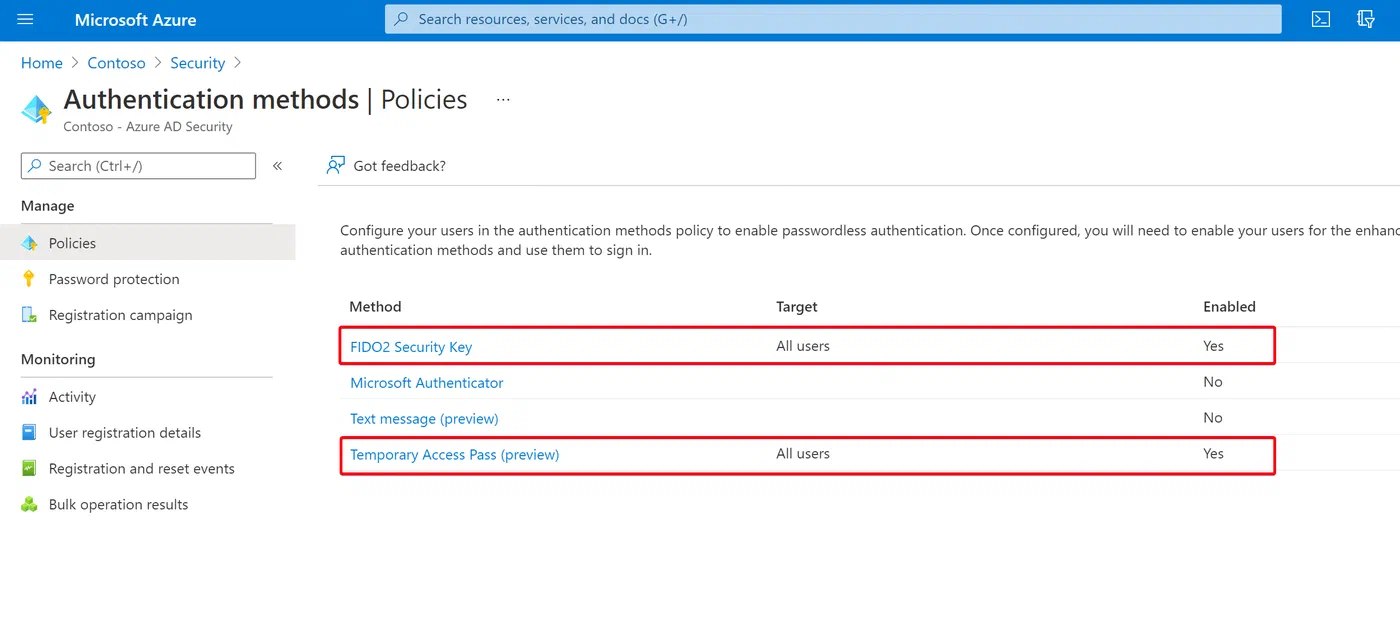Click the Got feedback person icon
The width and height of the screenshot is (1400, 626).
tap(336, 165)
